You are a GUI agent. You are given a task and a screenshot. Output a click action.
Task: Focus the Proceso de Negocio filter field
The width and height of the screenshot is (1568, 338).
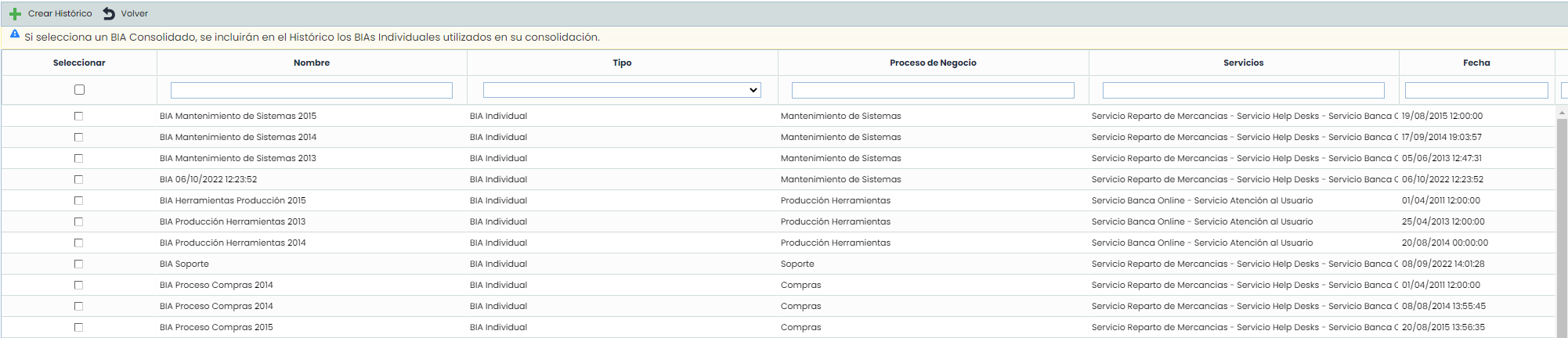coord(933,91)
